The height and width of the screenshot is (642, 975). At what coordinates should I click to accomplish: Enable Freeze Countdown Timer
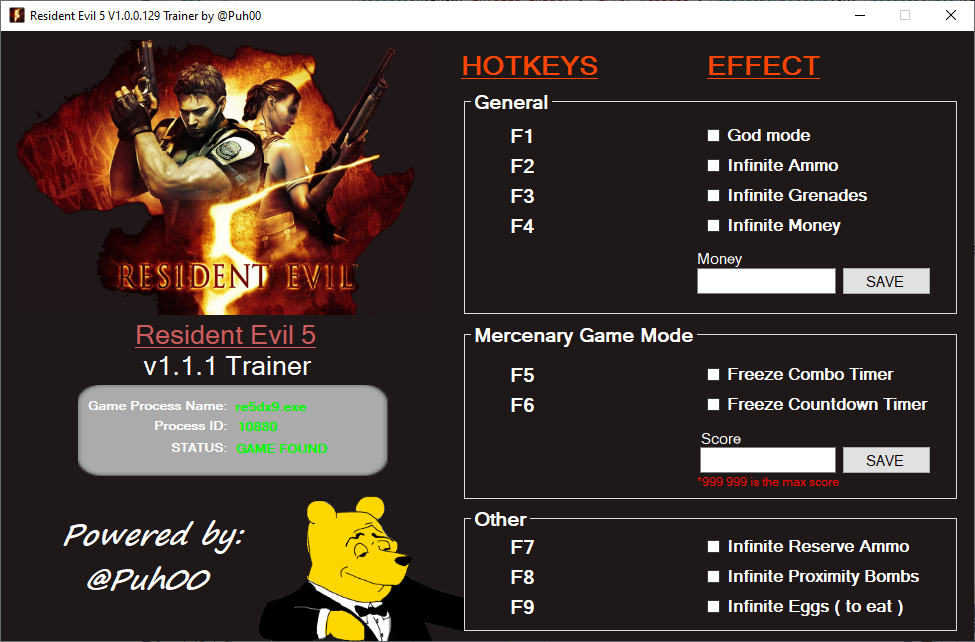tap(714, 405)
